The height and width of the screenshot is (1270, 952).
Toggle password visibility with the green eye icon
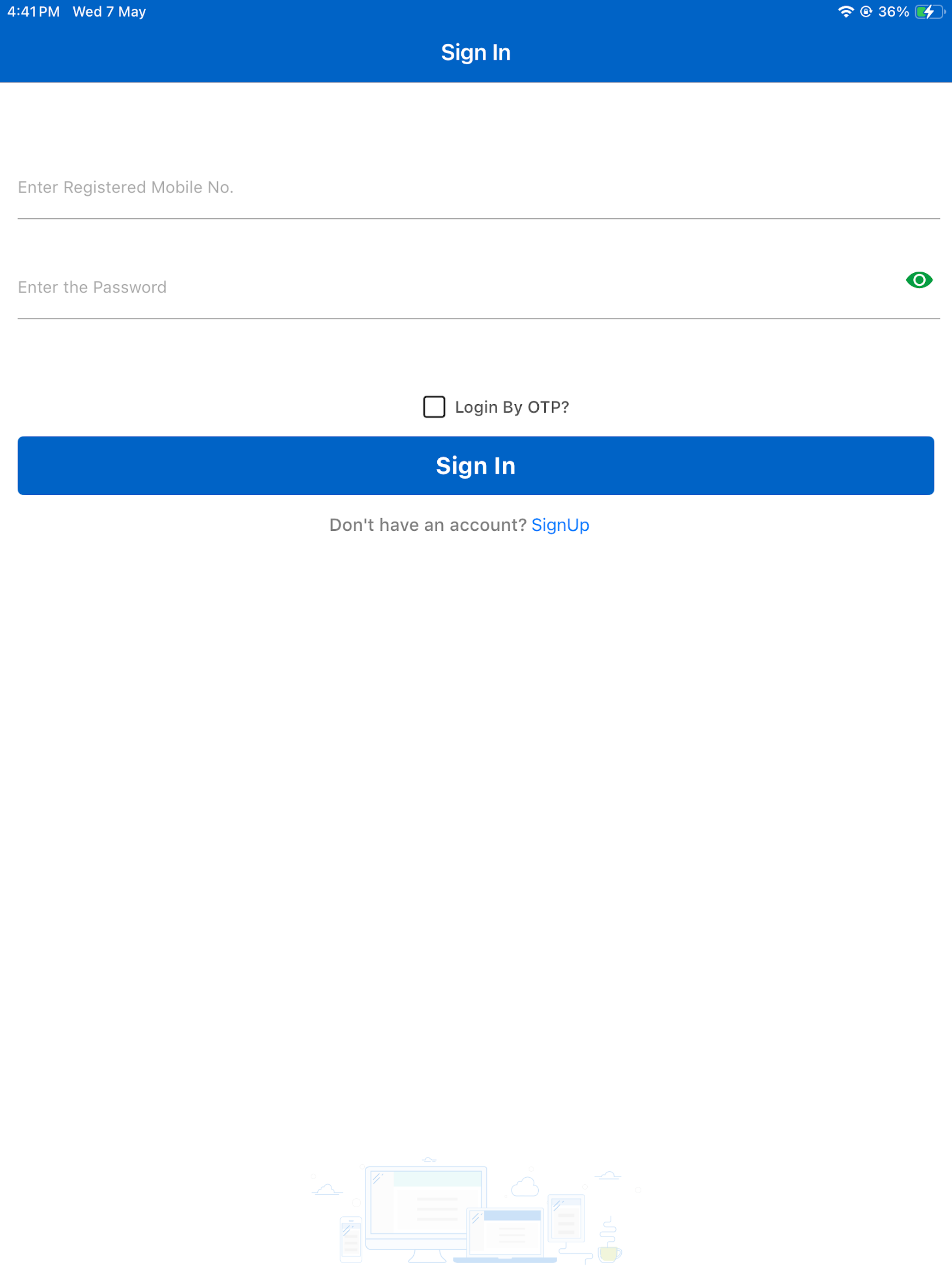click(919, 280)
